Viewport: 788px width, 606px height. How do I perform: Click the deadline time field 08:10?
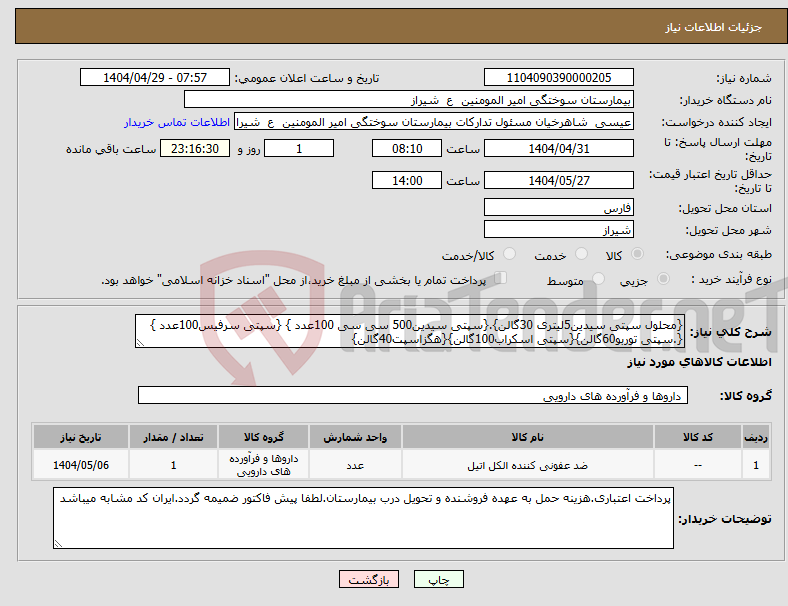[x=407, y=148]
